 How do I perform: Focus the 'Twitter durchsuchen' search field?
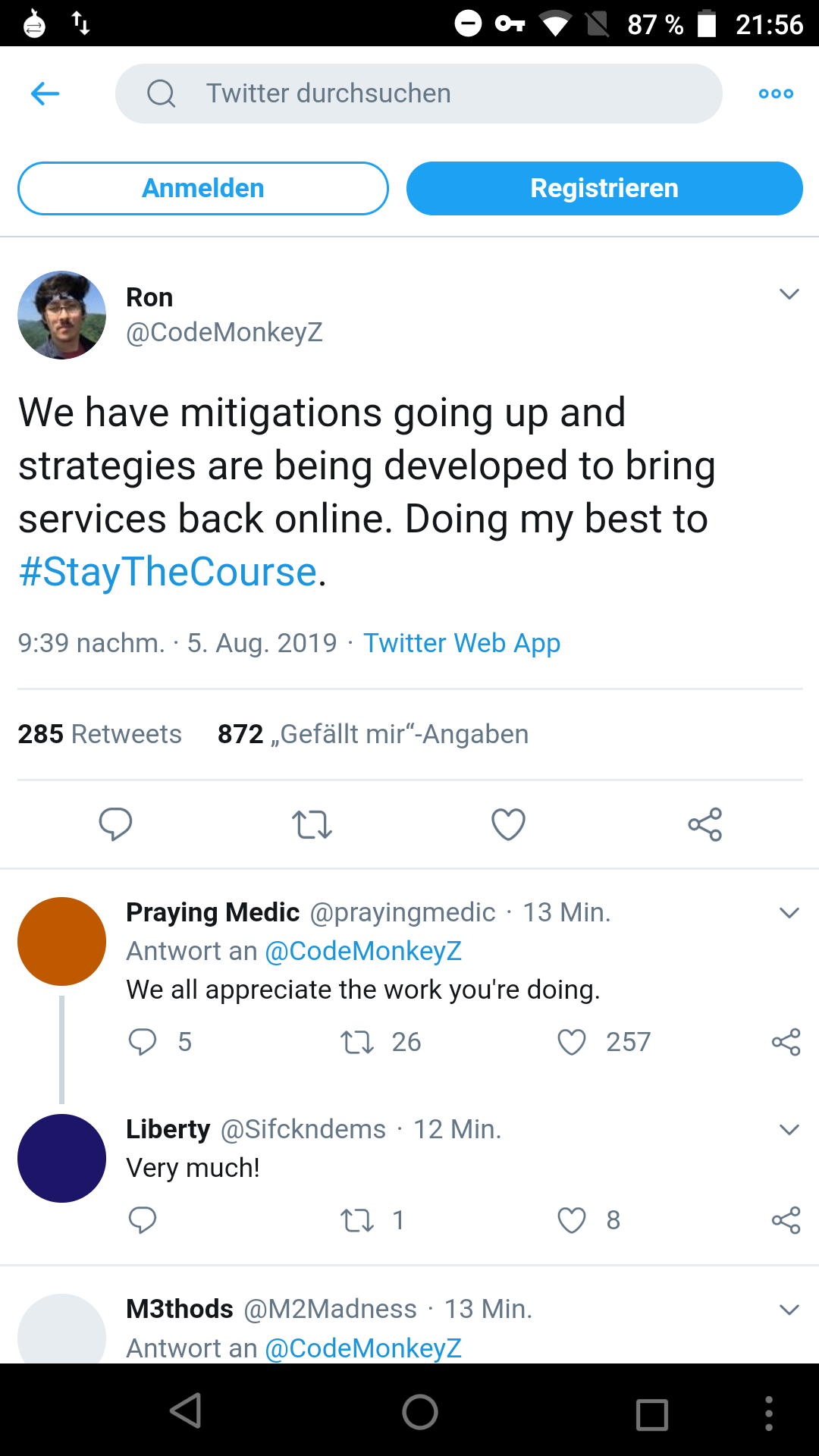419,94
